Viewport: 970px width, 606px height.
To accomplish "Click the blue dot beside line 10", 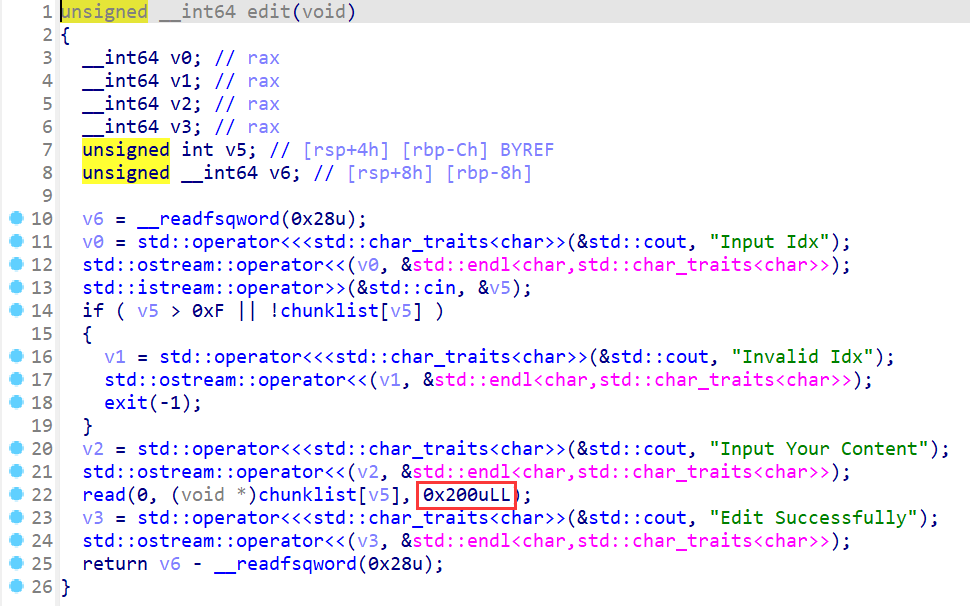I will coord(15,219).
